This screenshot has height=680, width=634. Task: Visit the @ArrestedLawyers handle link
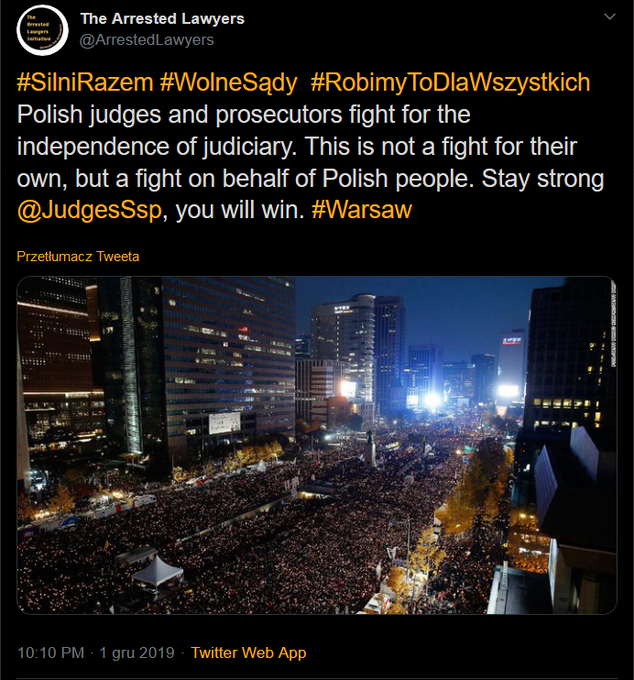(147, 40)
